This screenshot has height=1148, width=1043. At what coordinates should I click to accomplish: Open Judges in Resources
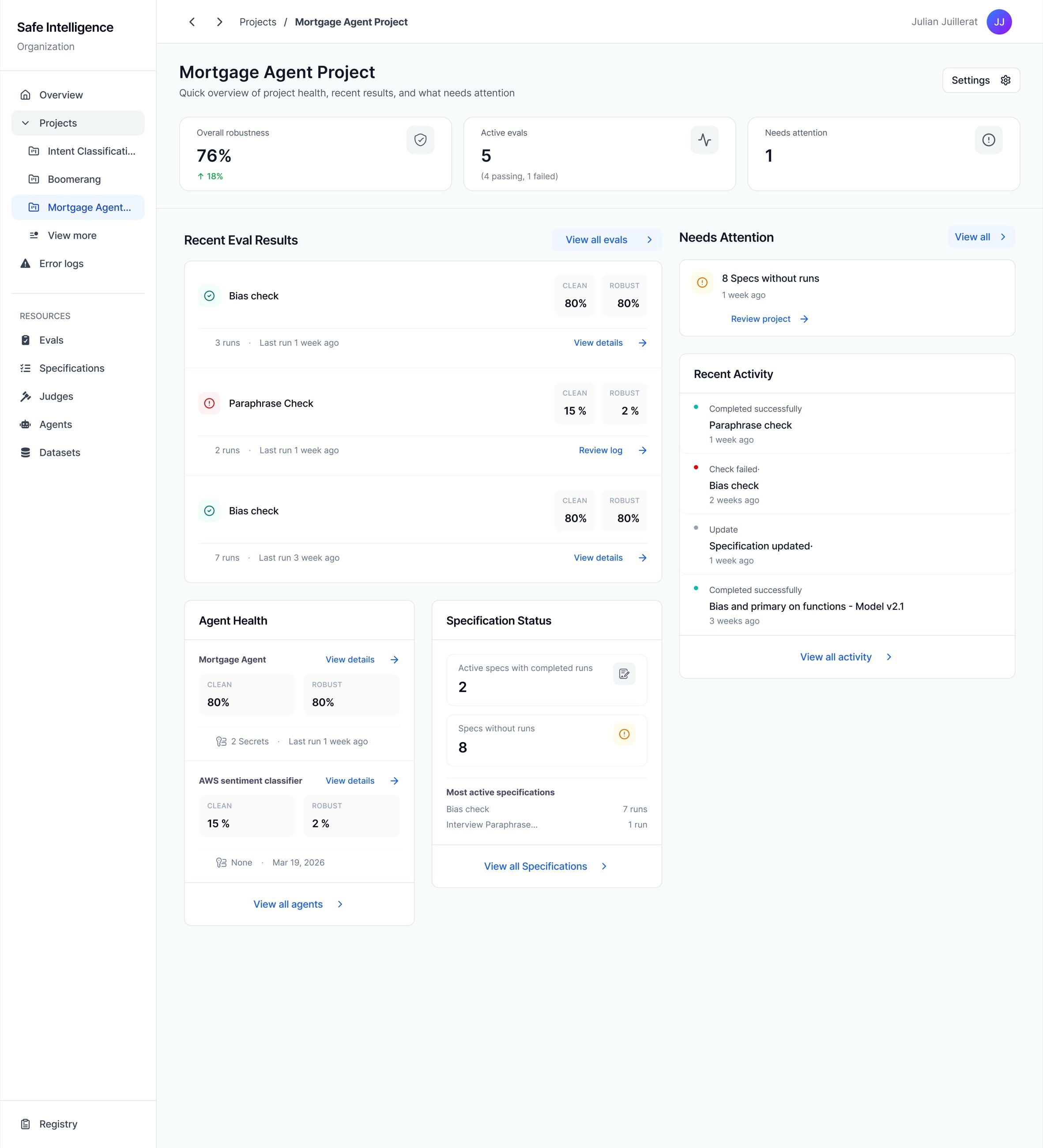click(x=78, y=397)
